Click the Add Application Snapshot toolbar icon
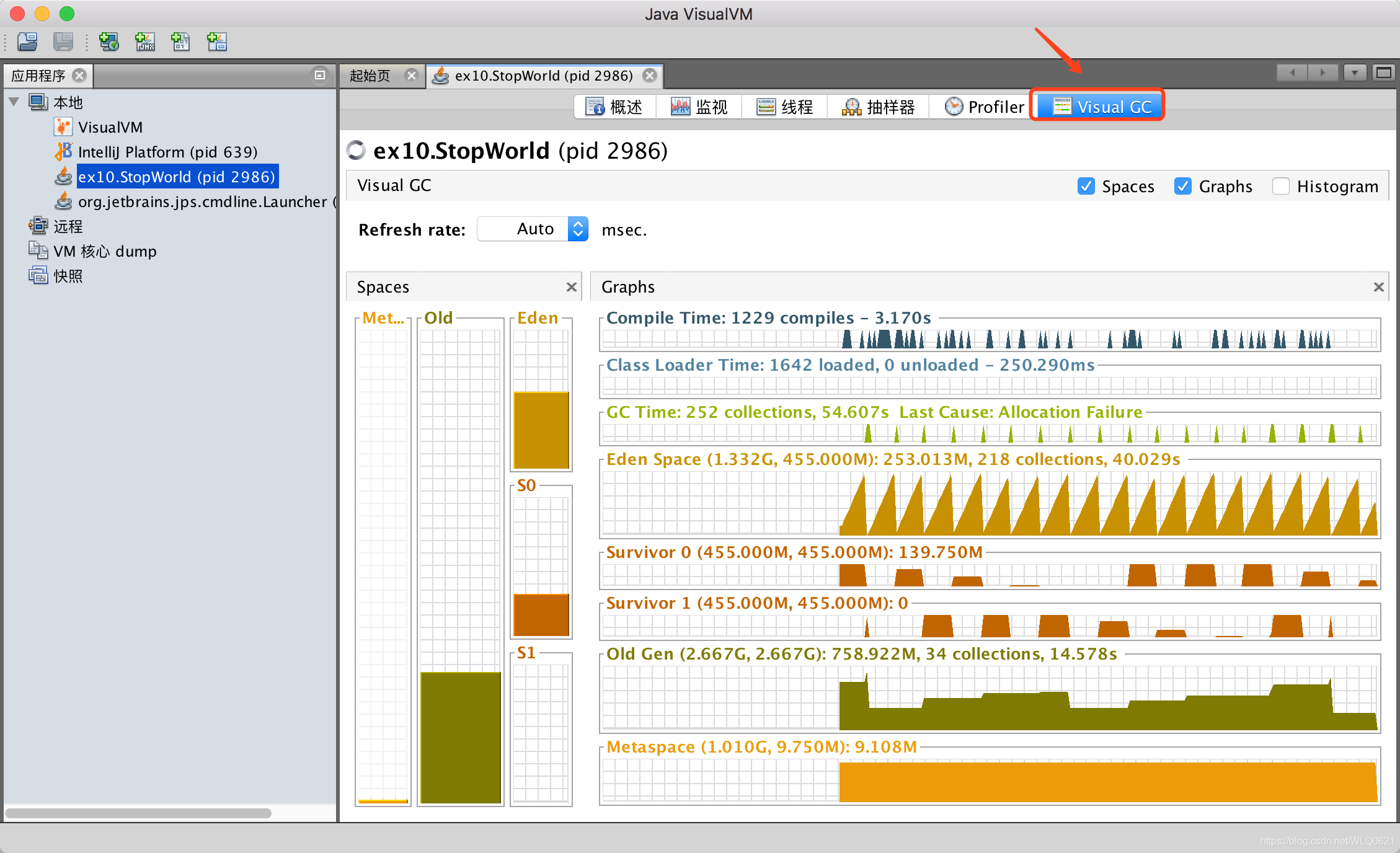This screenshot has height=853, width=1400. coord(216,42)
